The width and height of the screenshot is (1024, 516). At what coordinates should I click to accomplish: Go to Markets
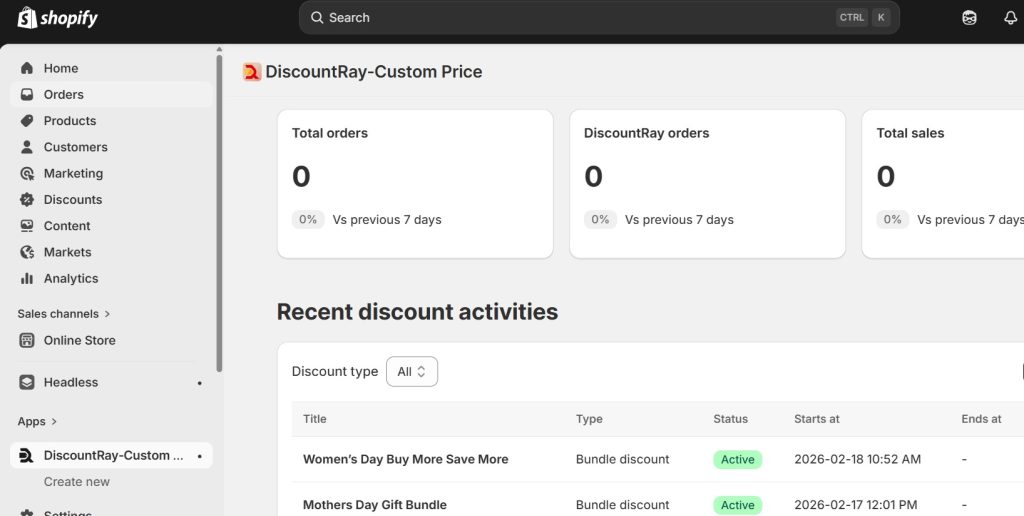[111, 252]
